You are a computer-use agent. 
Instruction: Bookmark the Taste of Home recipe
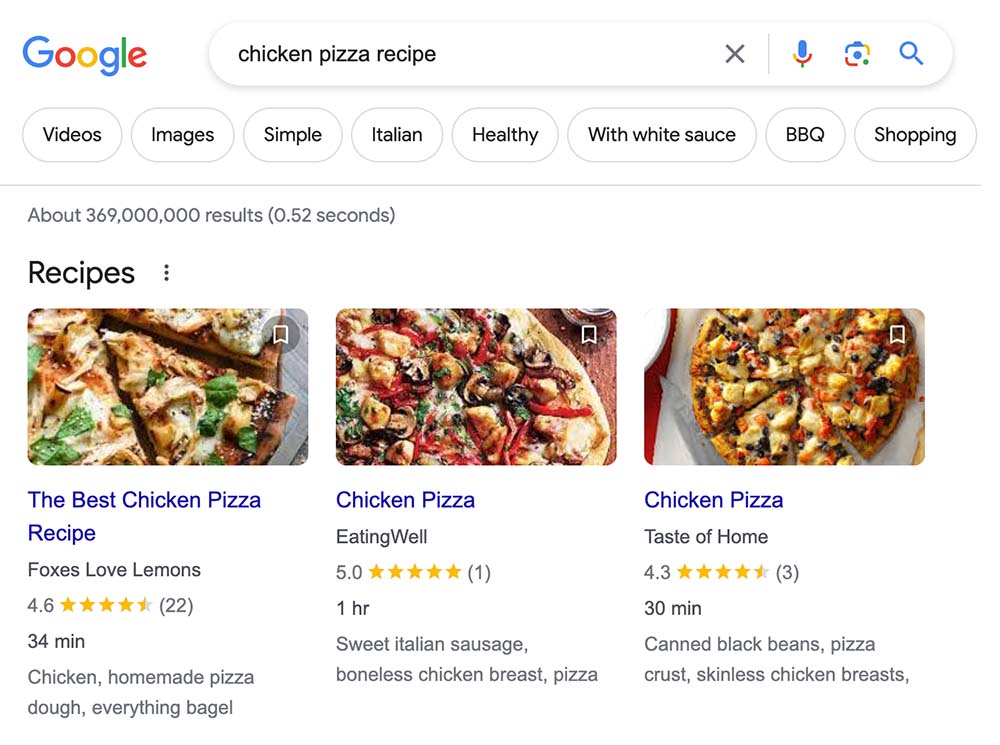[897, 335]
